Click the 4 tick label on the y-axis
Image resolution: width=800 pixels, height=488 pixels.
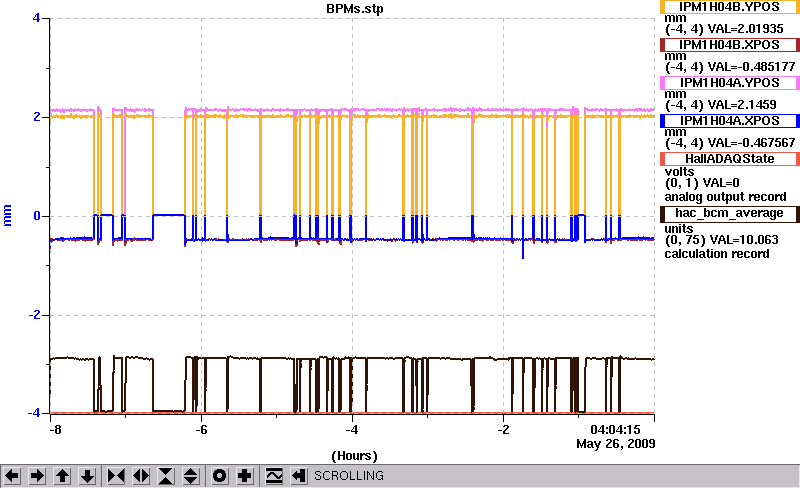coord(36,18)
